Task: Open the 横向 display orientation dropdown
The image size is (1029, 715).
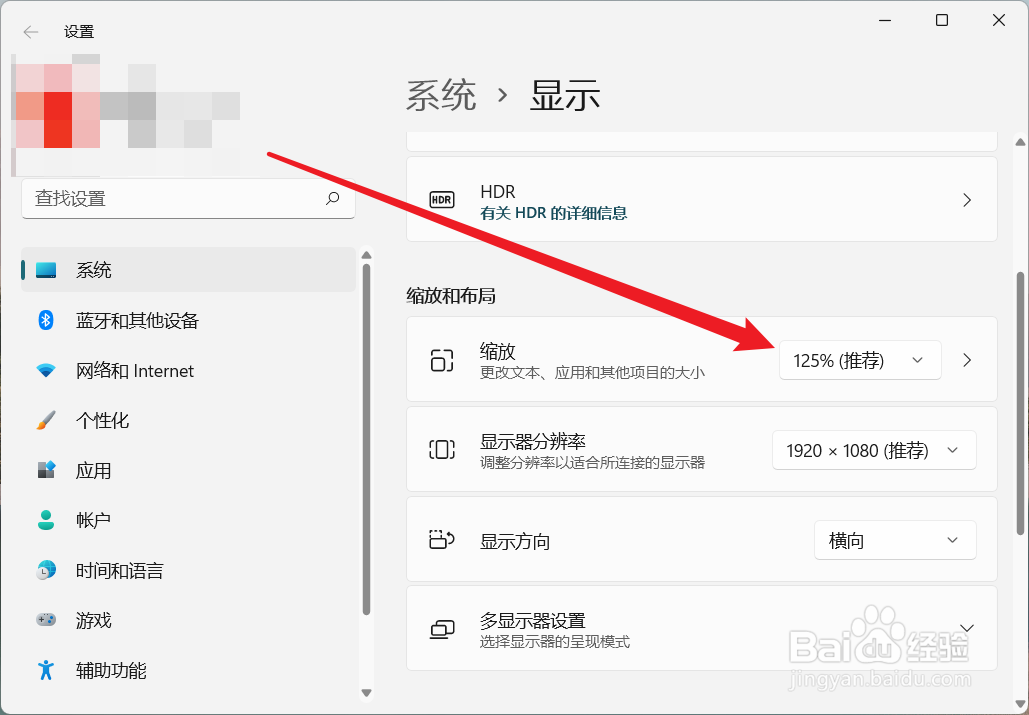Action: [x=894, y=540]
